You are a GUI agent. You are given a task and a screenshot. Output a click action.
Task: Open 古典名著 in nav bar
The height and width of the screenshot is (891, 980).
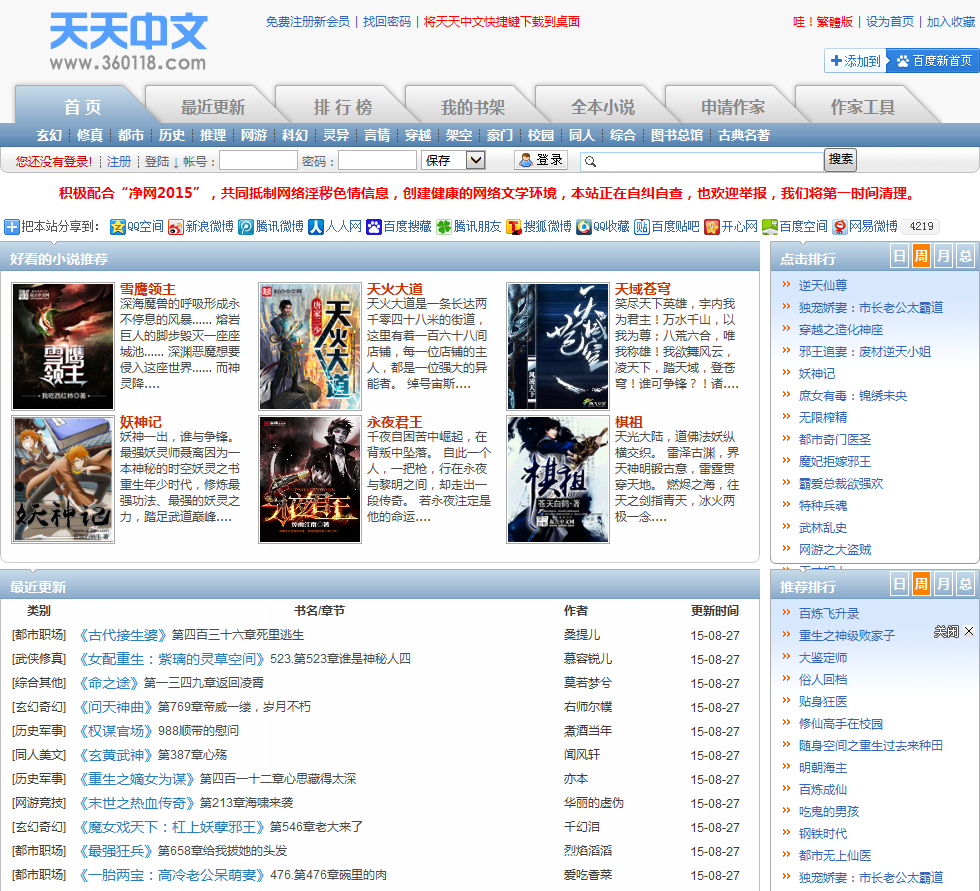pos(744,135)
